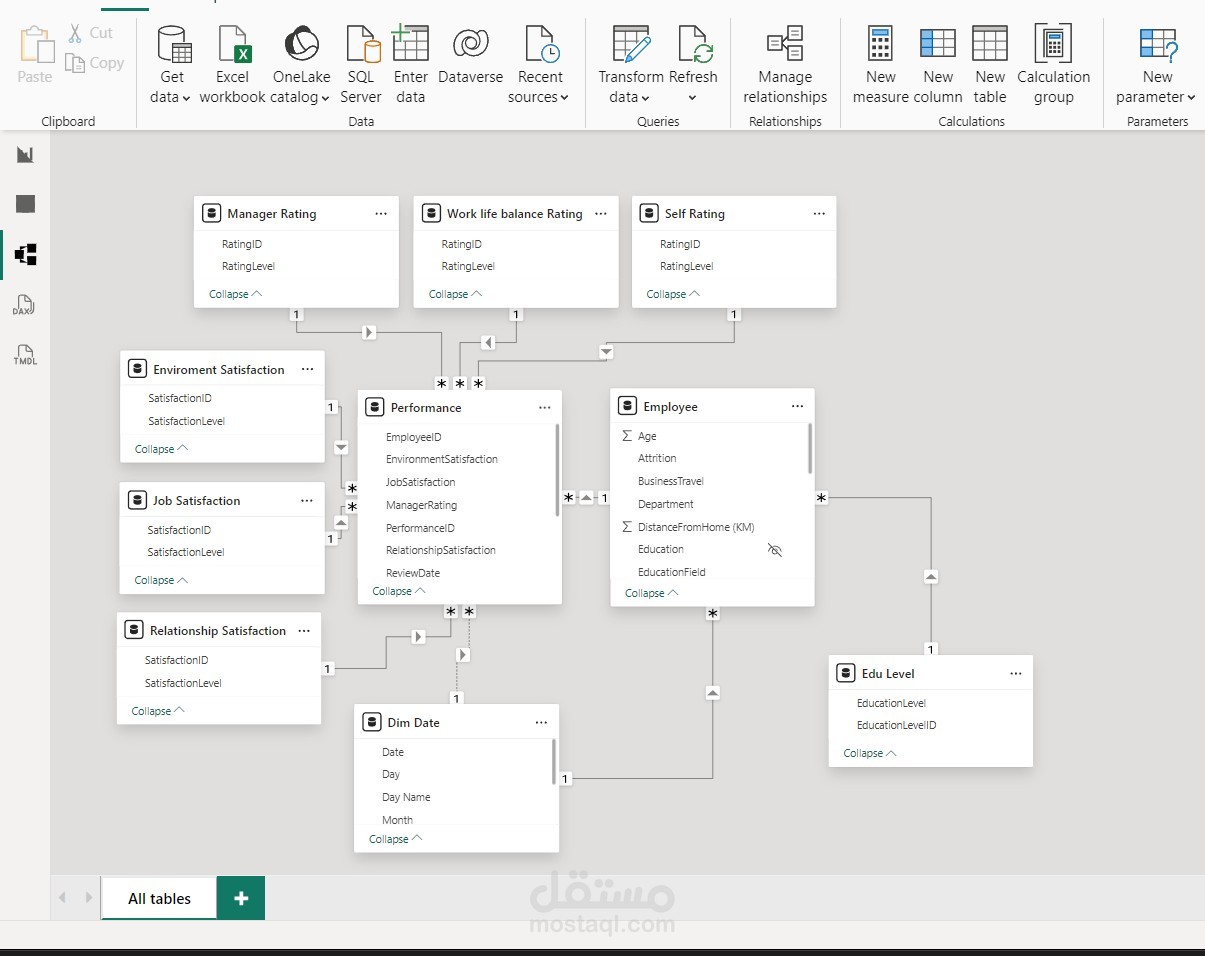The height and width of the screenshot is (956, 1205).
Task: Select EmployeeID field in Performance
Action: pyautogui.click(x=414, y=437)
